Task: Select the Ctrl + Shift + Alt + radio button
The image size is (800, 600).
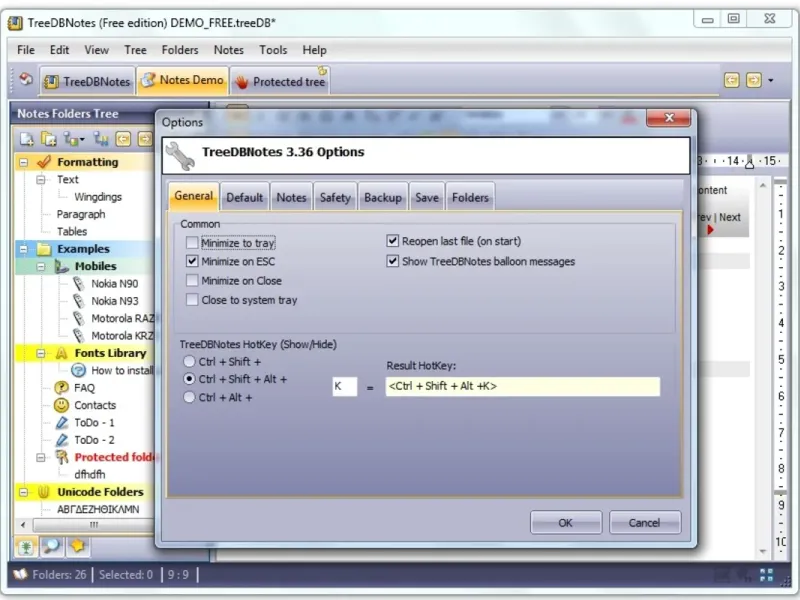Action: 189,379
